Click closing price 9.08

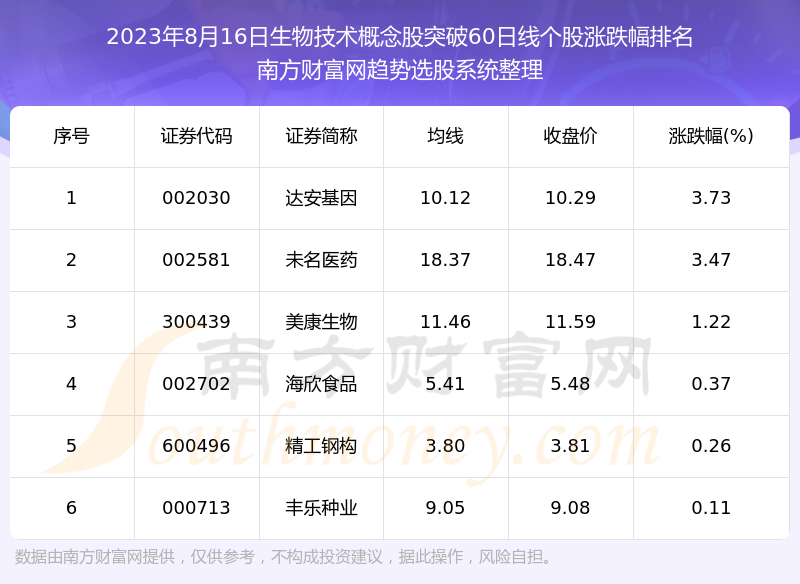click(x=570, y=508)
